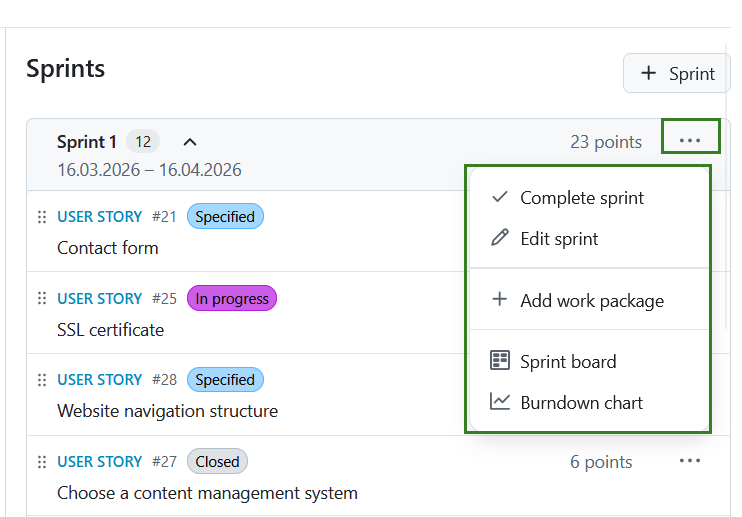Click the Sprint 1 three-dot menu icon
This screenshot has height=517, width=742.
[690, 141]
